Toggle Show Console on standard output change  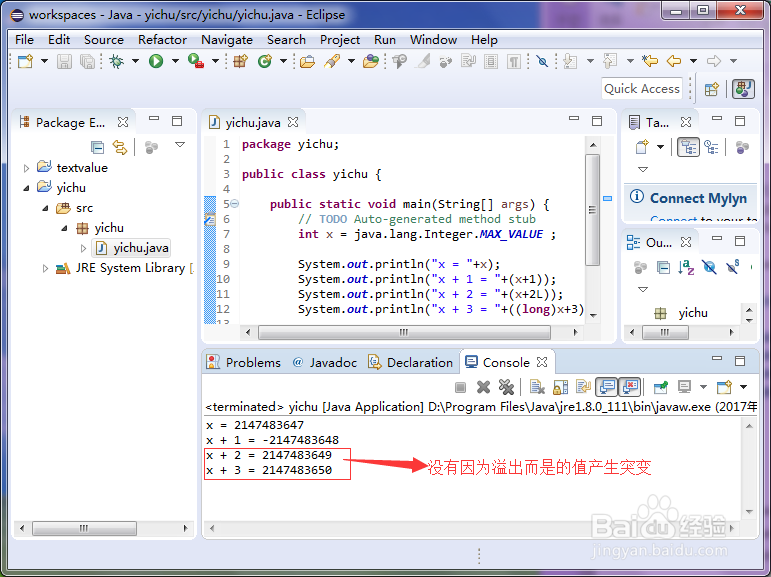(x=607, y=387)
